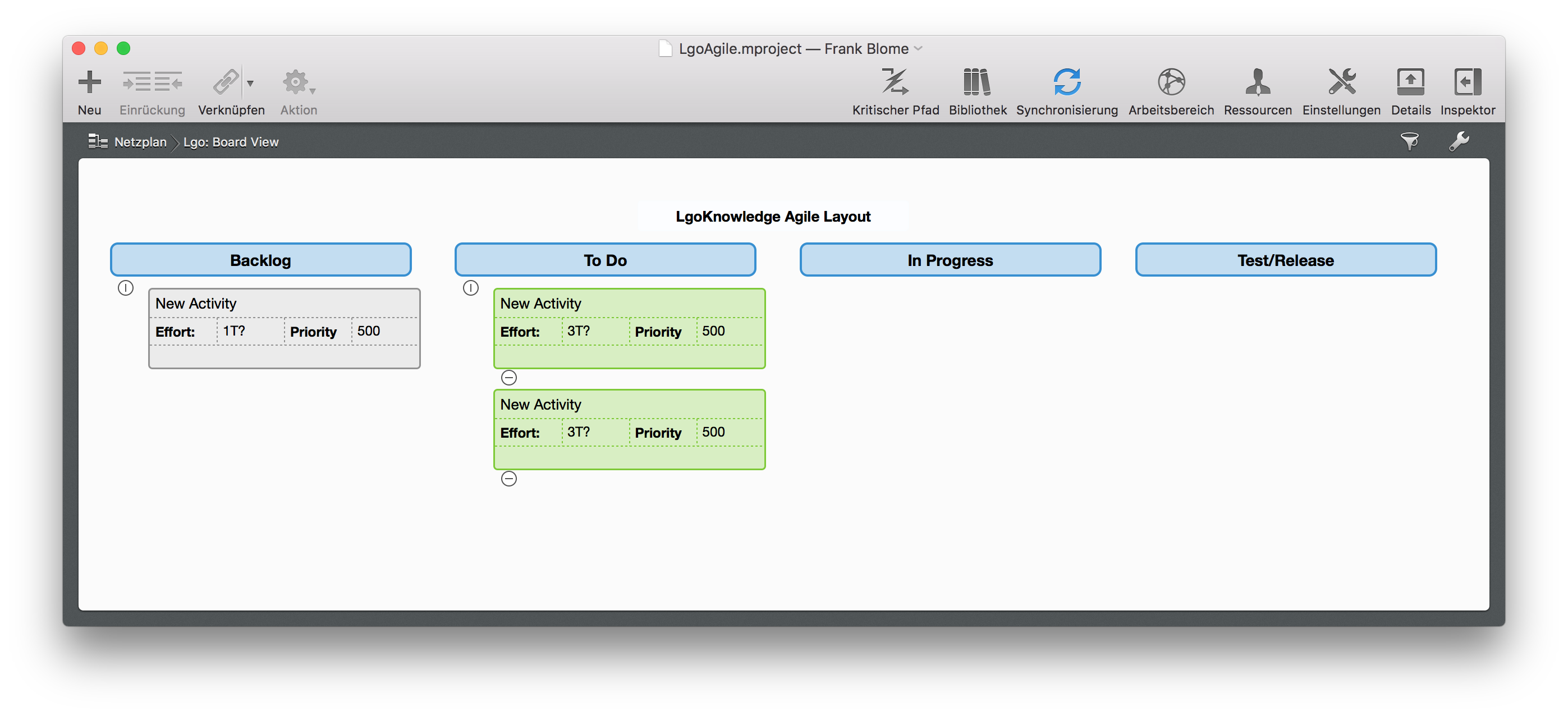Select the Verknüpfen link tool

[226, 81]
